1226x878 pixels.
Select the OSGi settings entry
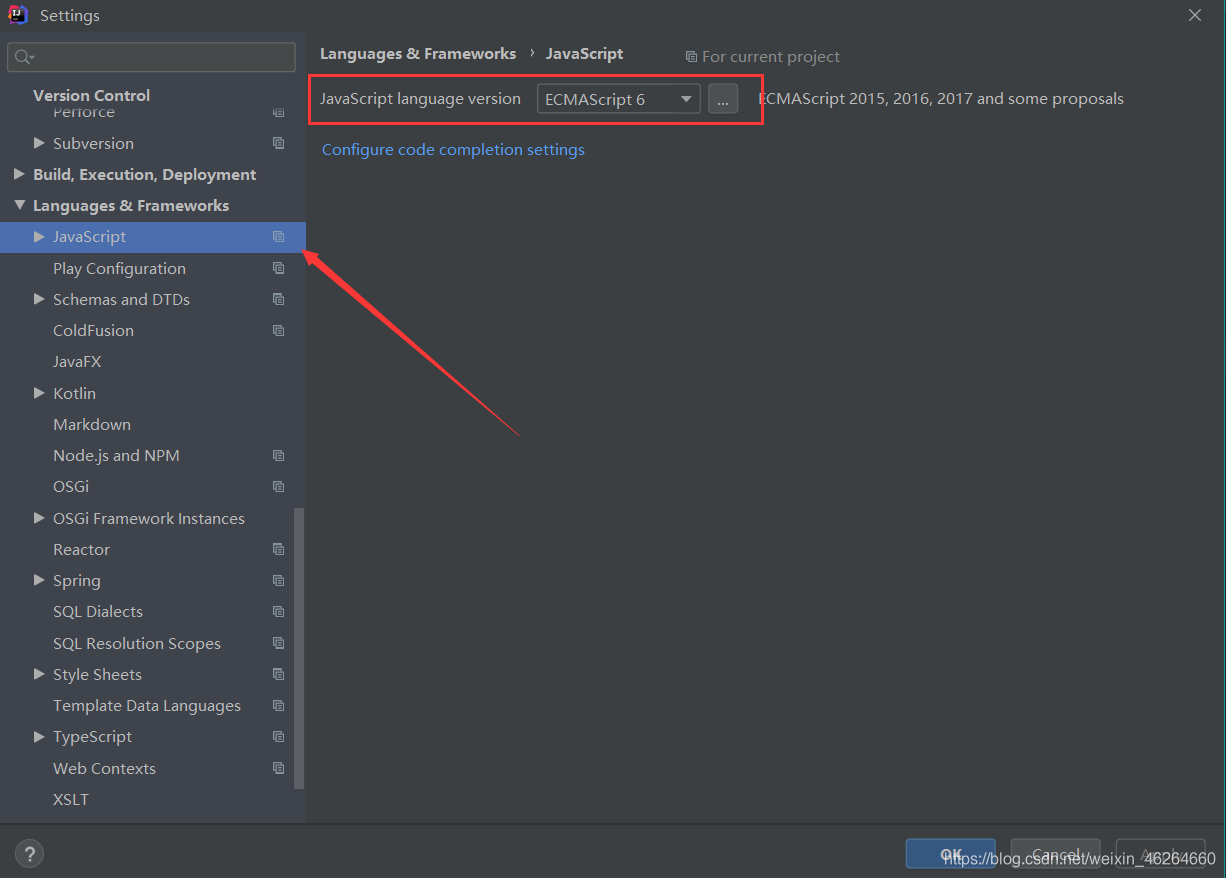point(71,486)
